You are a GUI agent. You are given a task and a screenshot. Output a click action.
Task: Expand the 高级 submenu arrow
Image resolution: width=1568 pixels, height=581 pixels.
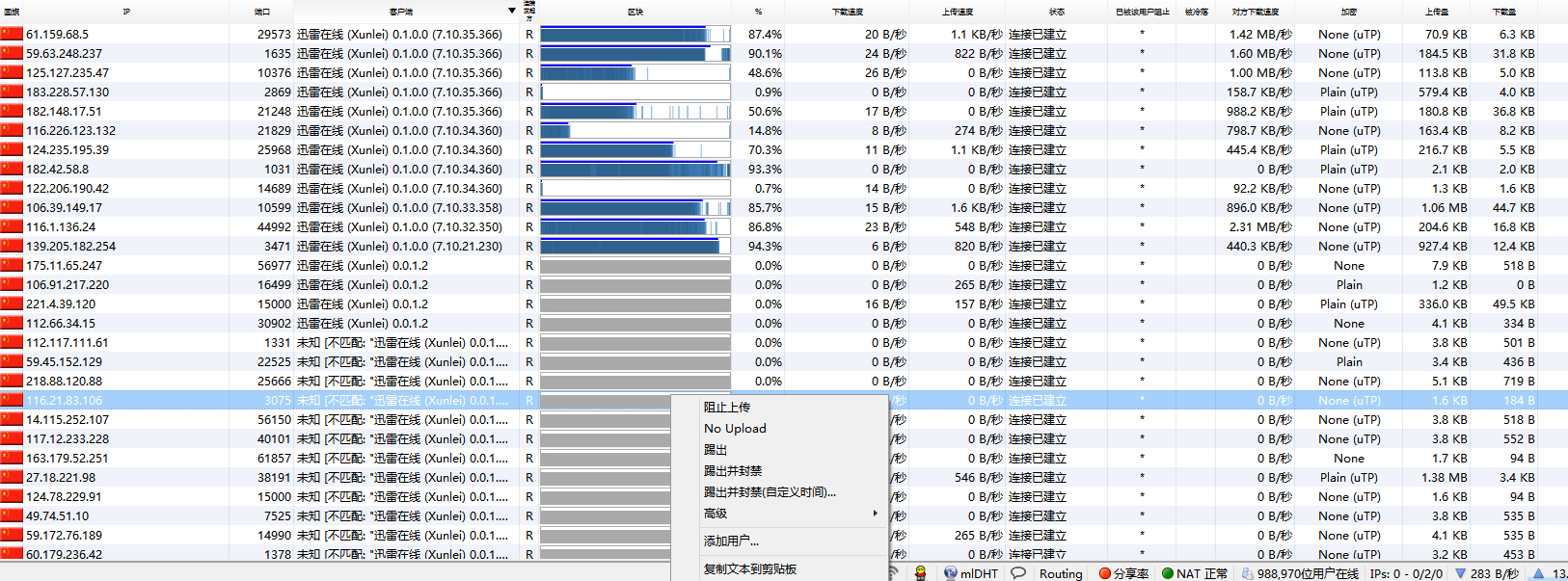tap(876, 514)
